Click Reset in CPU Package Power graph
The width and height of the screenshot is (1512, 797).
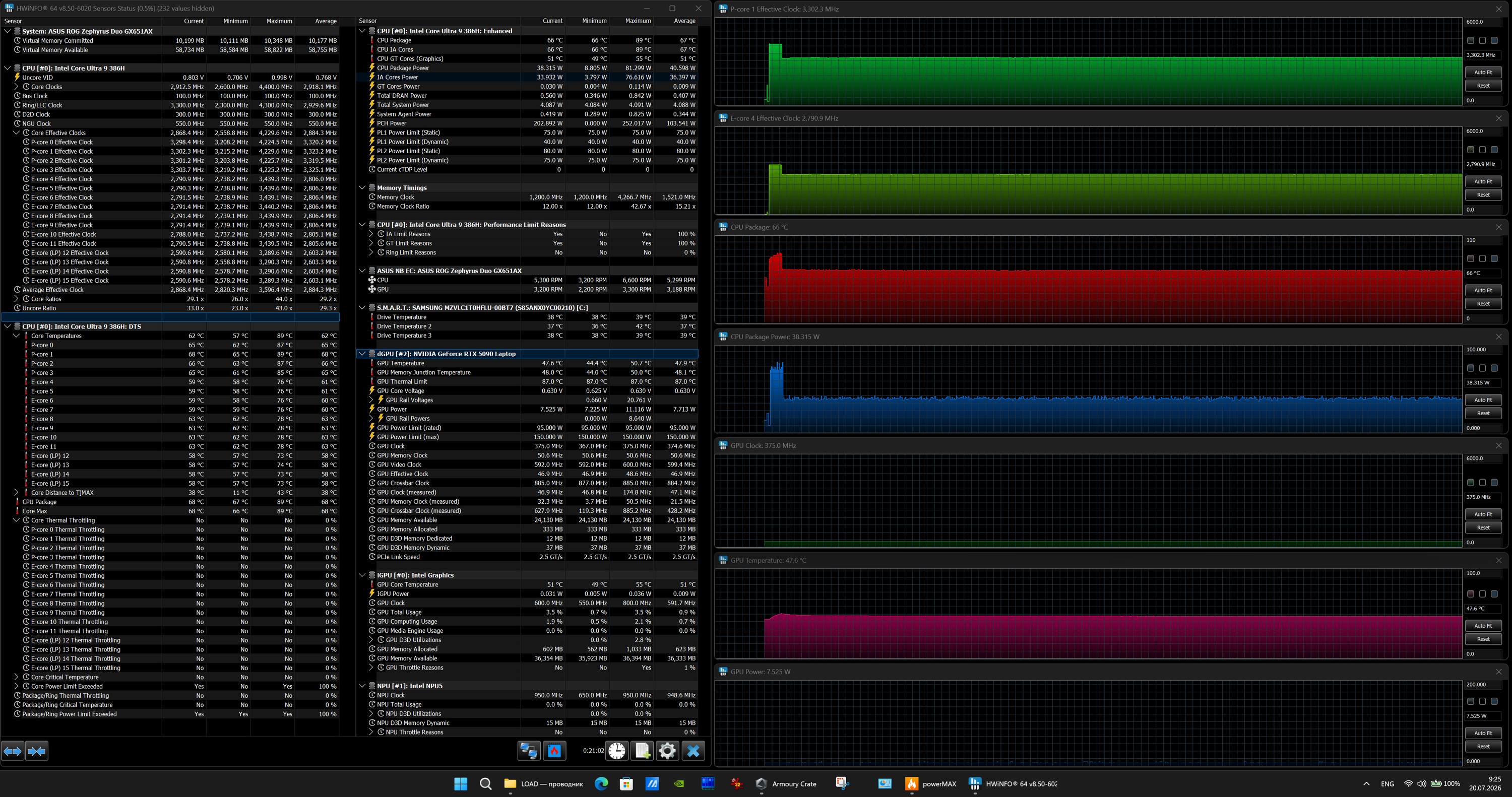click(x=1483, y=413)
